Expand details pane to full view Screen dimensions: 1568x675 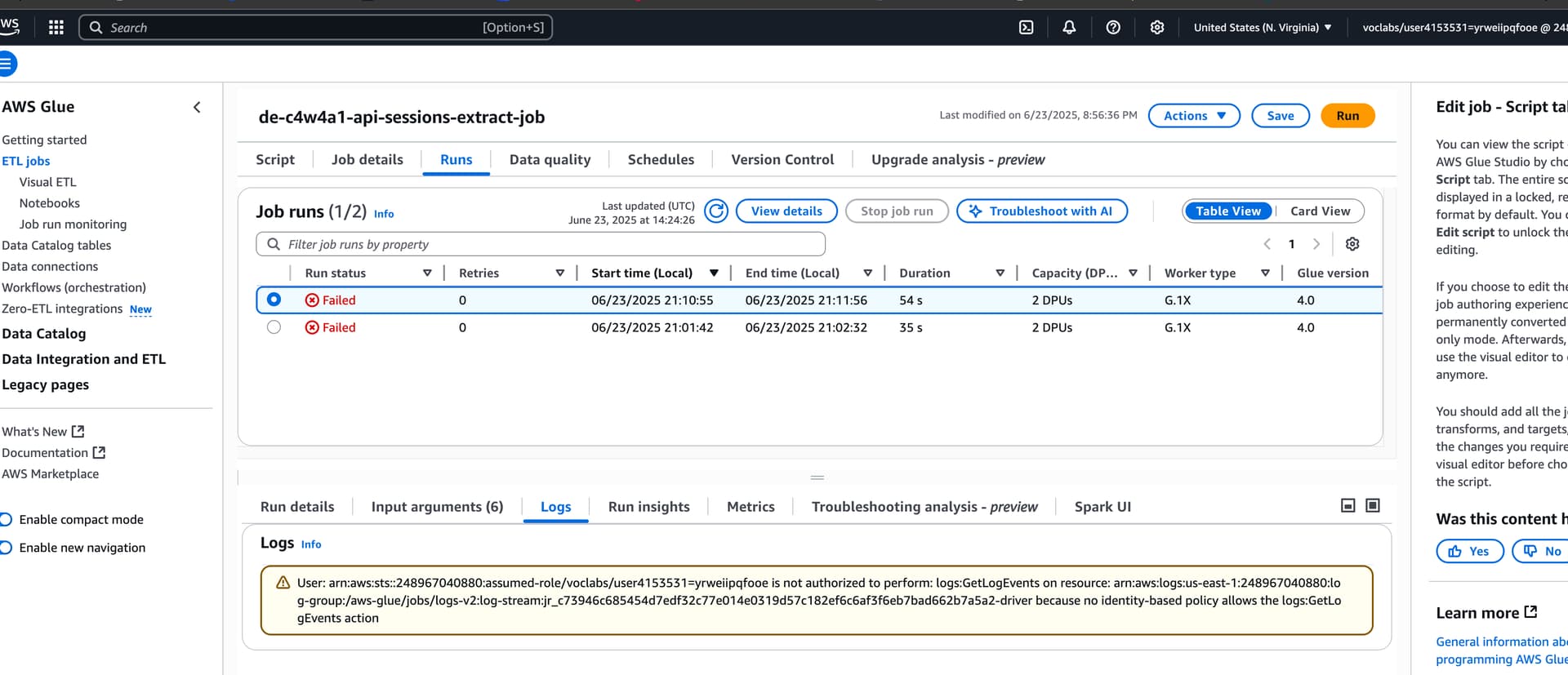click(x=1373, y=506)
